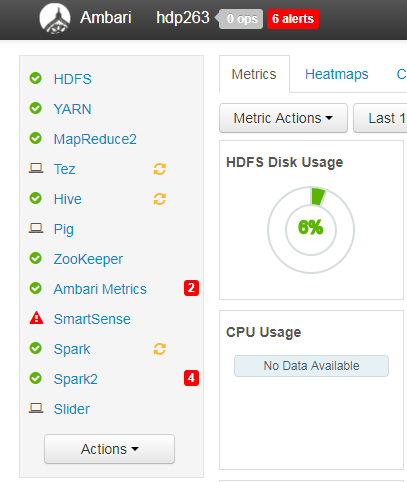Click the Pig client laptop icon
This screenshot has height=482, width=407.
pyautogui.click(x=36, y=228)
